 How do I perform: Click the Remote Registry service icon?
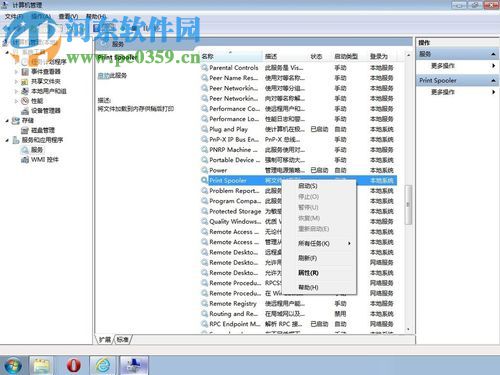pos(204,303)
